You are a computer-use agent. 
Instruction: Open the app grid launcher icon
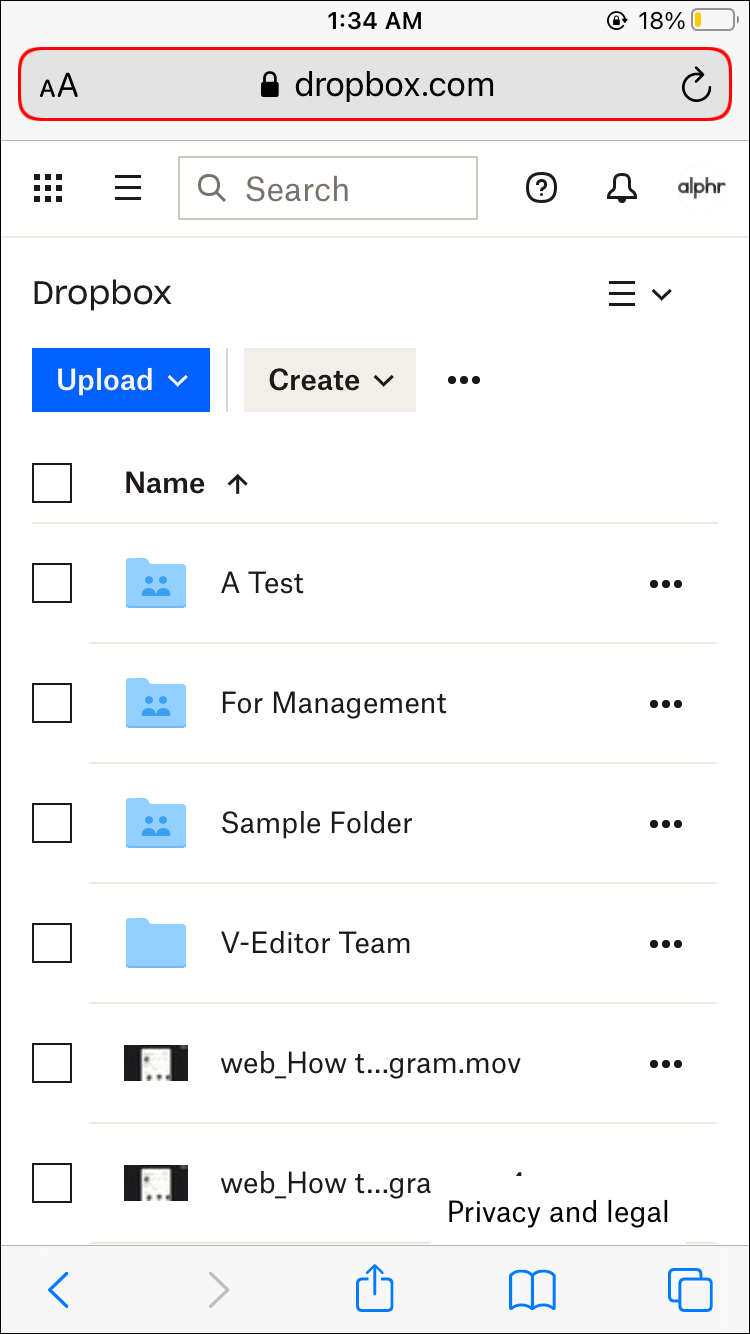[x=48, y=188]
